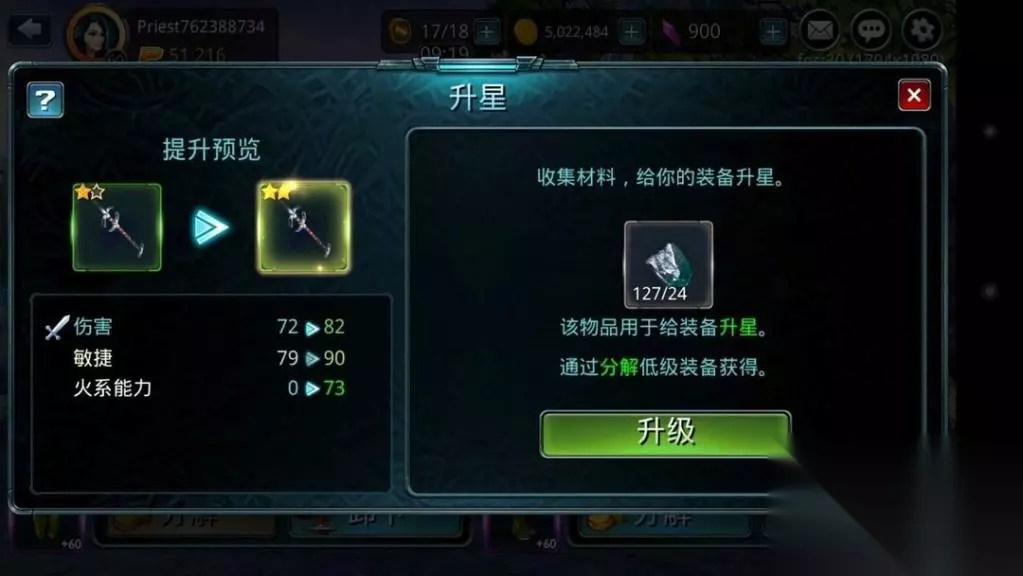Open the chat bubble icon
1023x576 pixels.
[x=871, y=30]
